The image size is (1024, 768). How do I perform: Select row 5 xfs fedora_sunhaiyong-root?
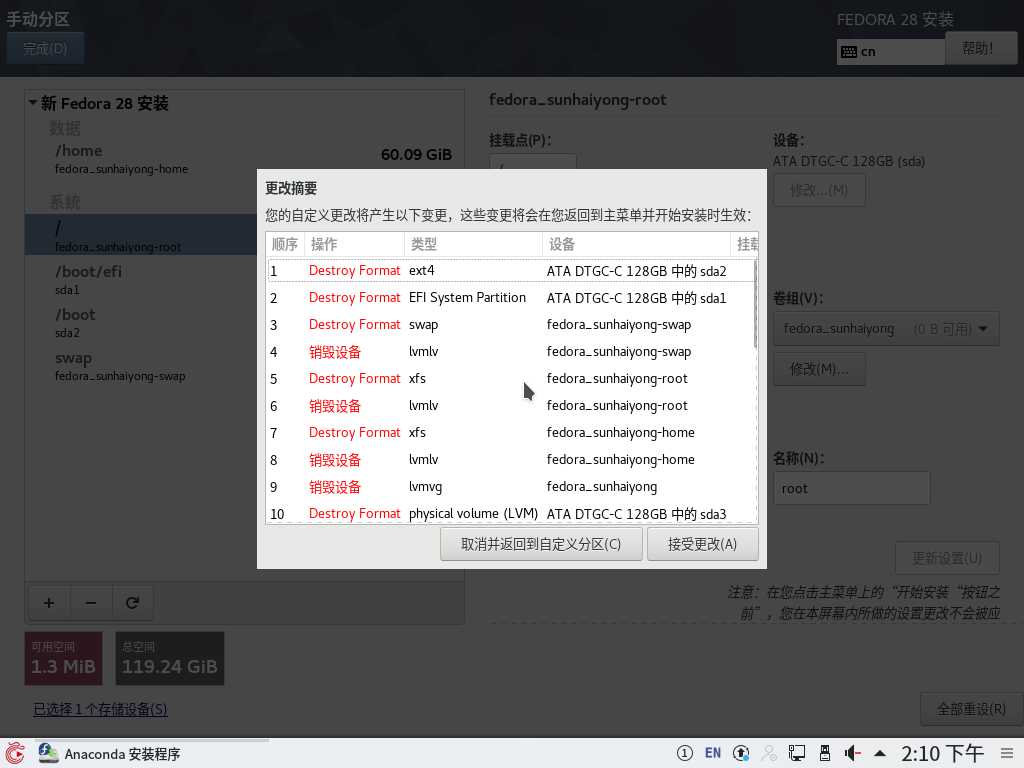tap(511, 379)
